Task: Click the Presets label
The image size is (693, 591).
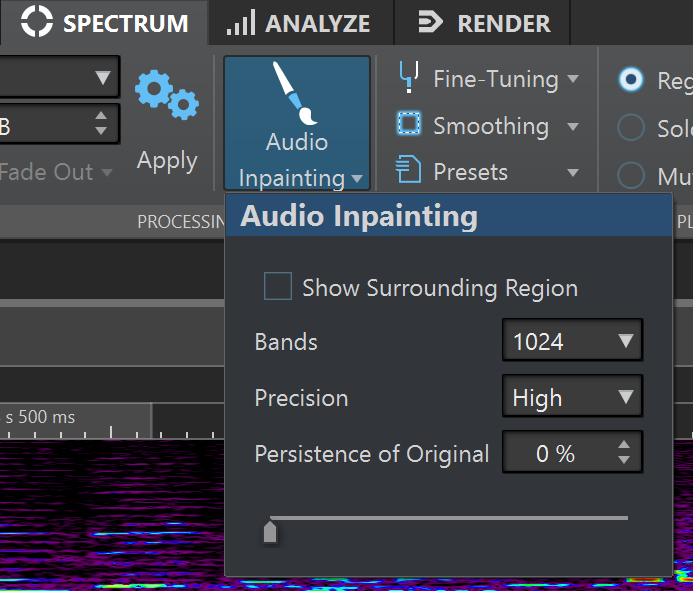Action: pyautogui.click(x=471, y=172)
